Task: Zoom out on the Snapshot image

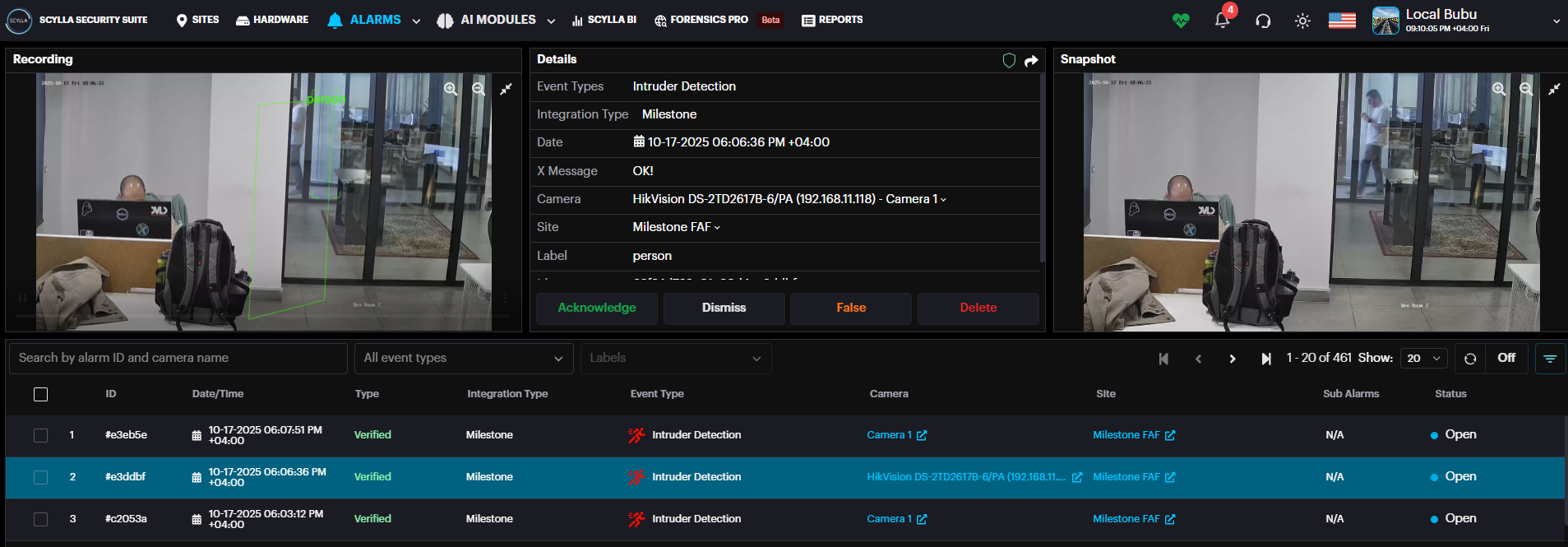Action: point(1526,89)
